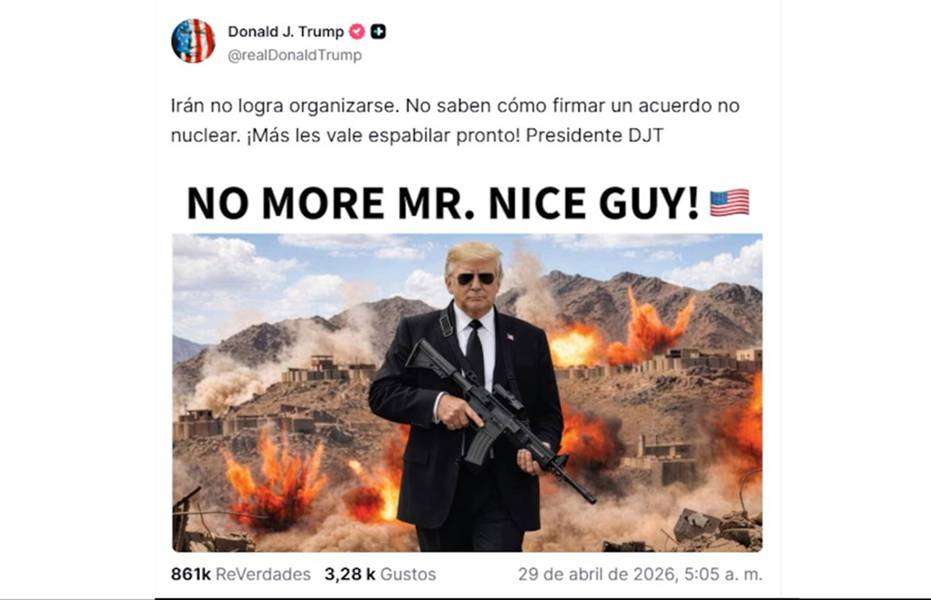Click the dark plus badge beside name
This screenshot has width=931, height=600.
(x=378, y=31)
